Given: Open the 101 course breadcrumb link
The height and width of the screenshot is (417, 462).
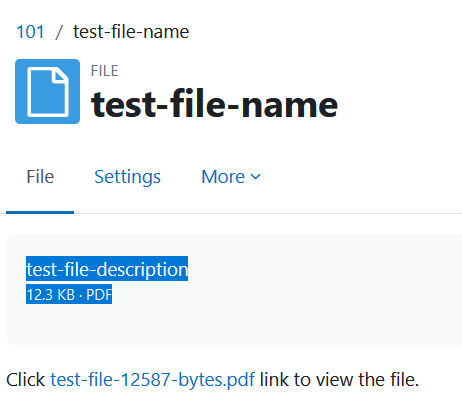Looking at the screenshot, I should [x=30, y=32].
